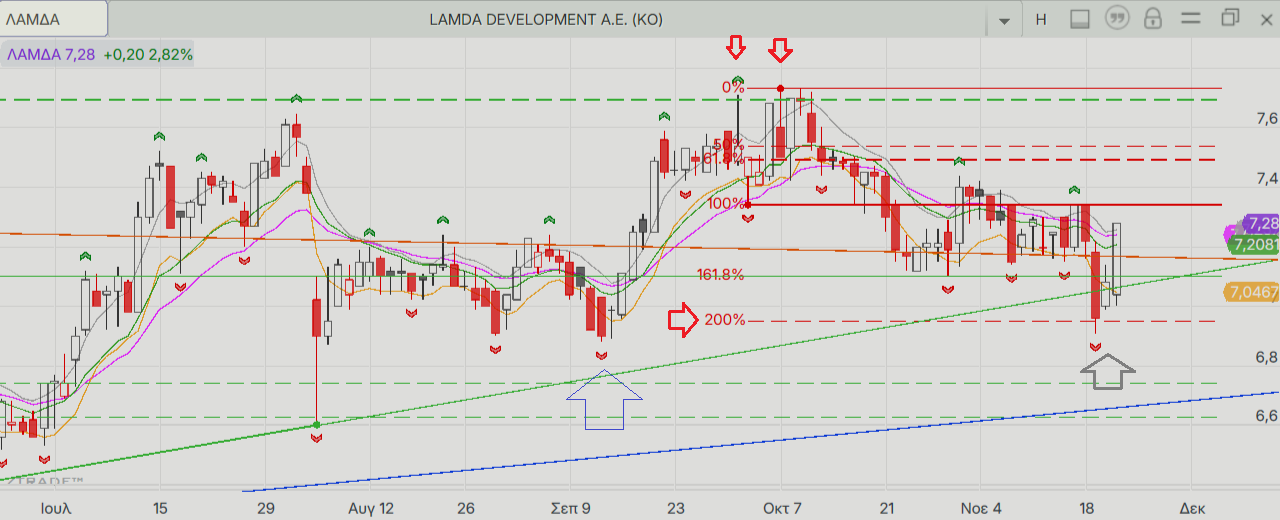Click the 6,6 price axis label

click(x=1266, y=416)
